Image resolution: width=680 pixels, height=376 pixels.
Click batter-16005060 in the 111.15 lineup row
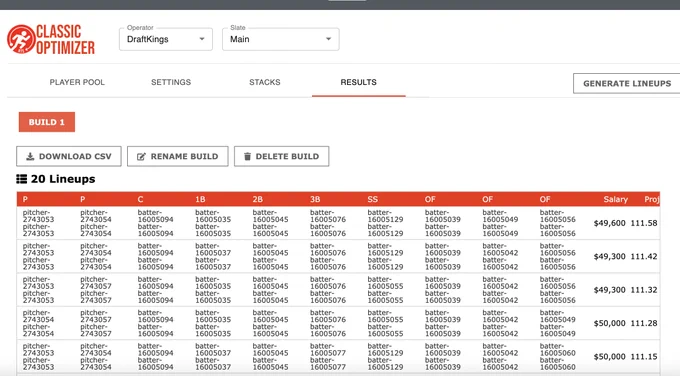pyautogui.click(x=558, y=356)
